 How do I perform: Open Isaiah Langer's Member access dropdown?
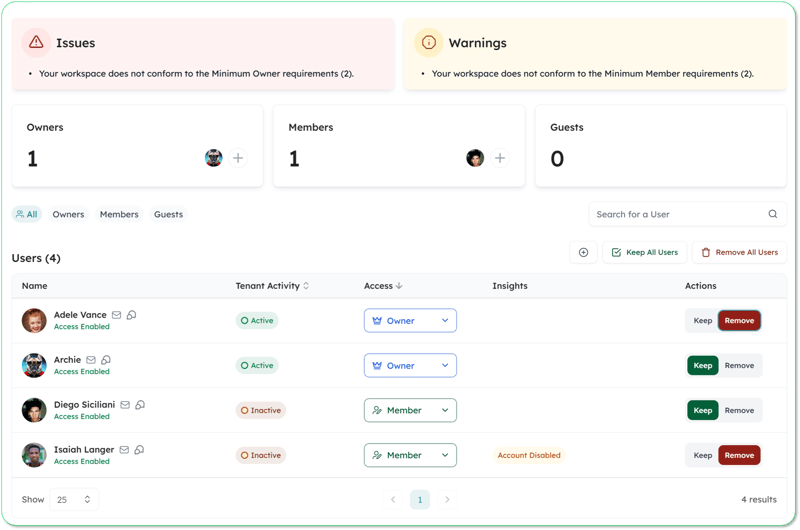(410, 455)
